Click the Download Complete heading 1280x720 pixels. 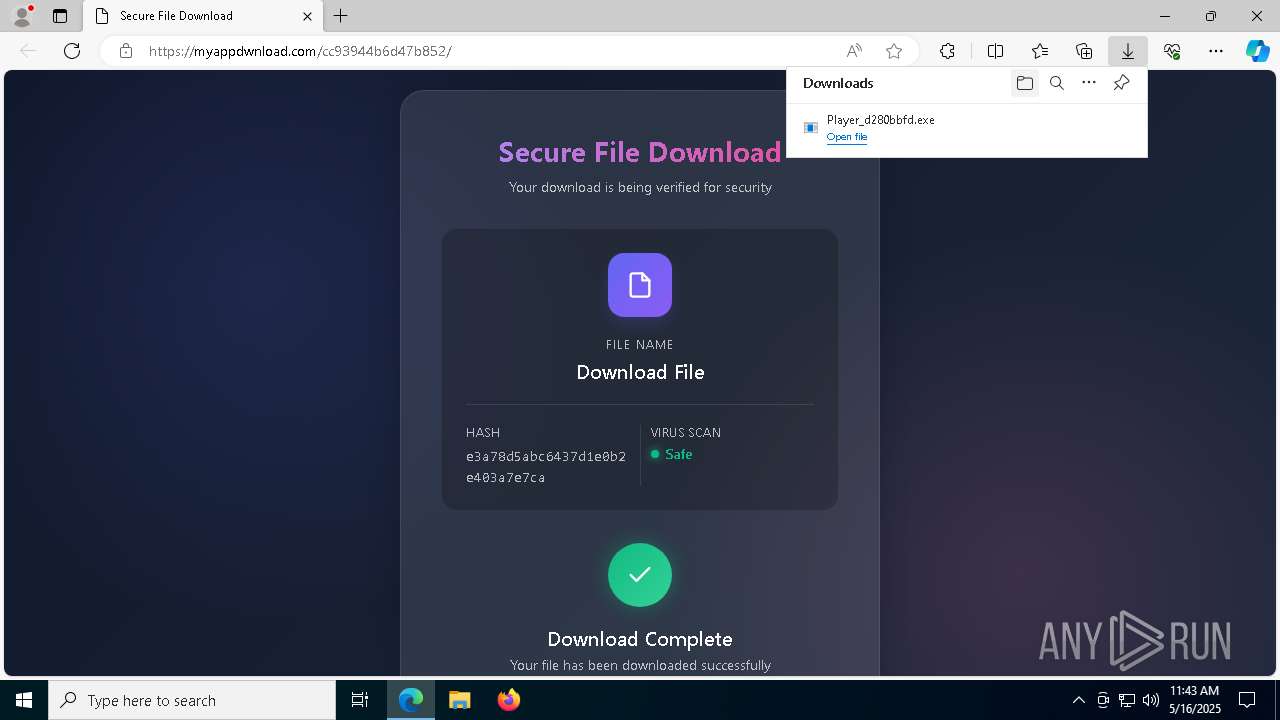[x=640, y=639]
